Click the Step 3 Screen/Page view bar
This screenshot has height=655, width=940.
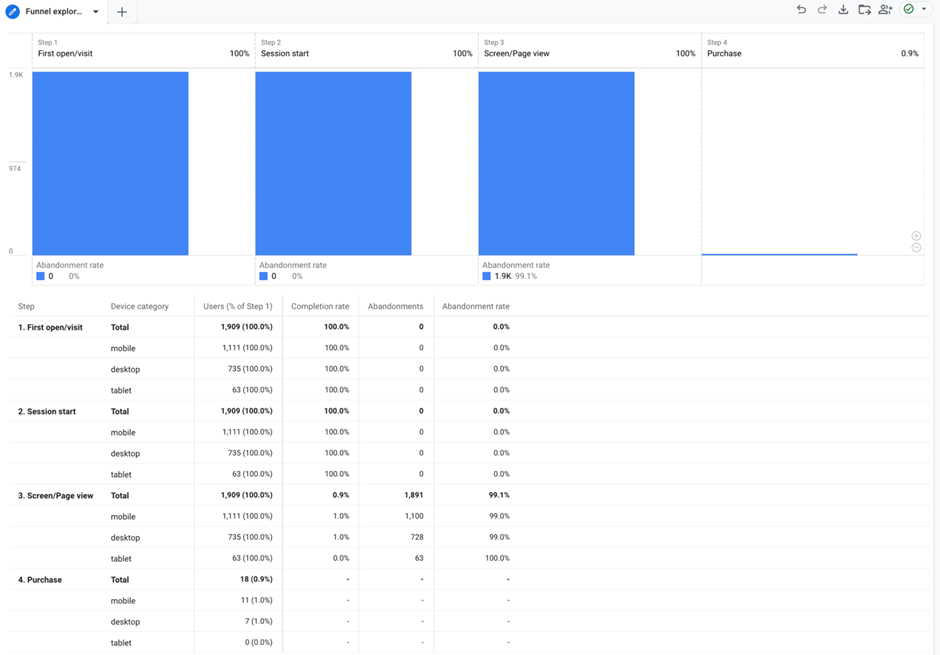(556, 163)
